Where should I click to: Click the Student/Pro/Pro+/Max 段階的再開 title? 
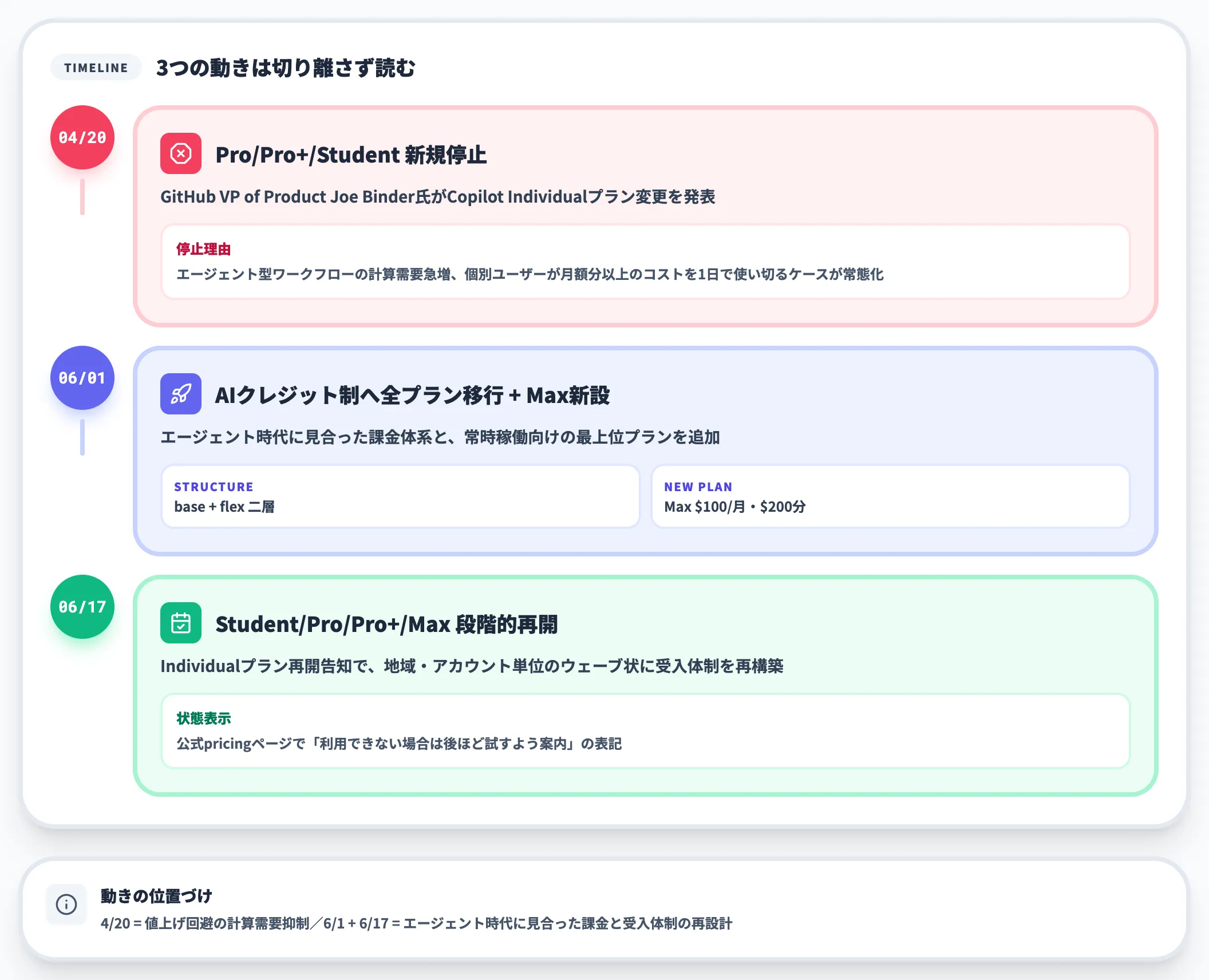(386, 624)
